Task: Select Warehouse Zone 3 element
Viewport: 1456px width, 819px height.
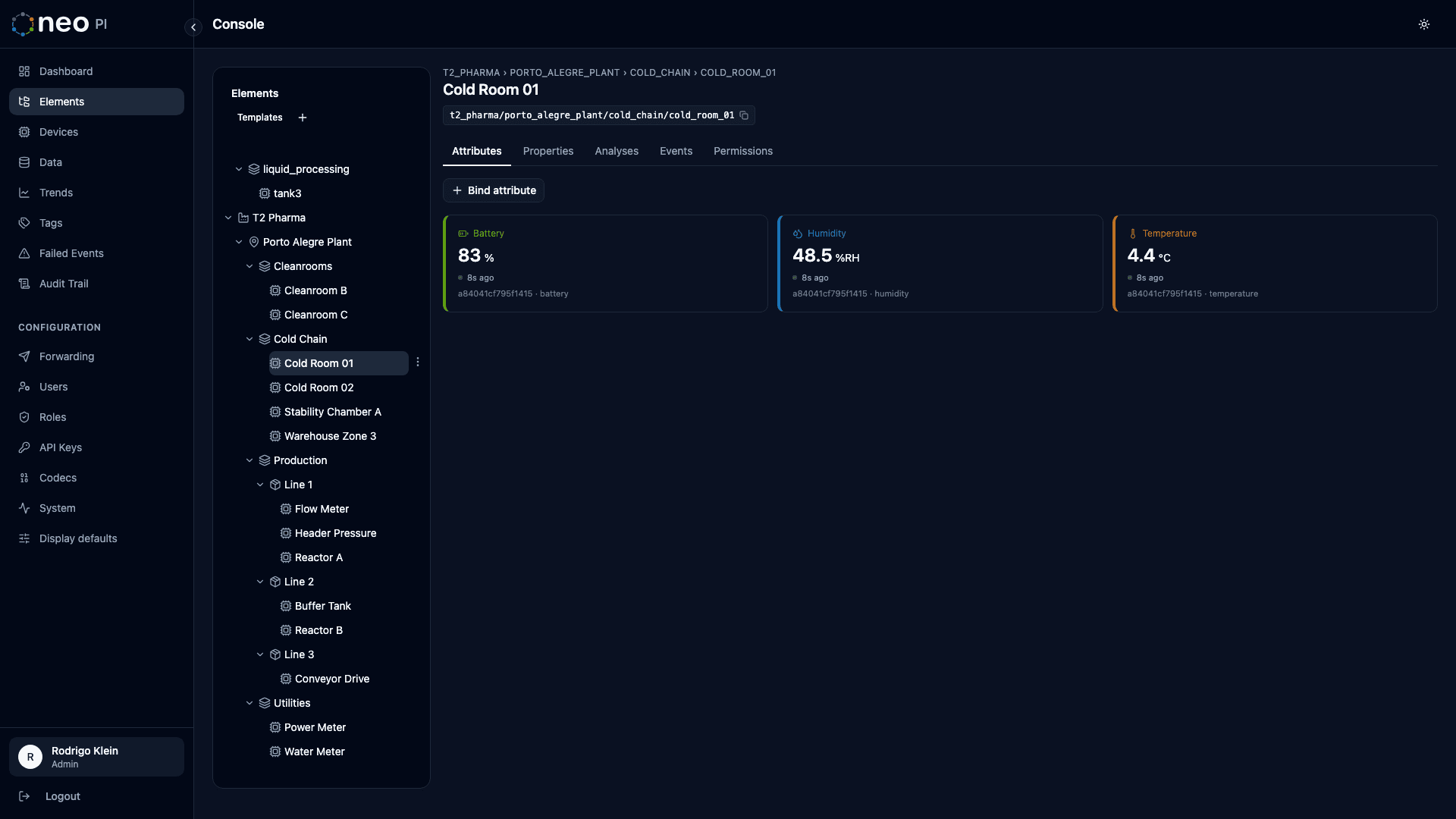Action: [330, 436]
